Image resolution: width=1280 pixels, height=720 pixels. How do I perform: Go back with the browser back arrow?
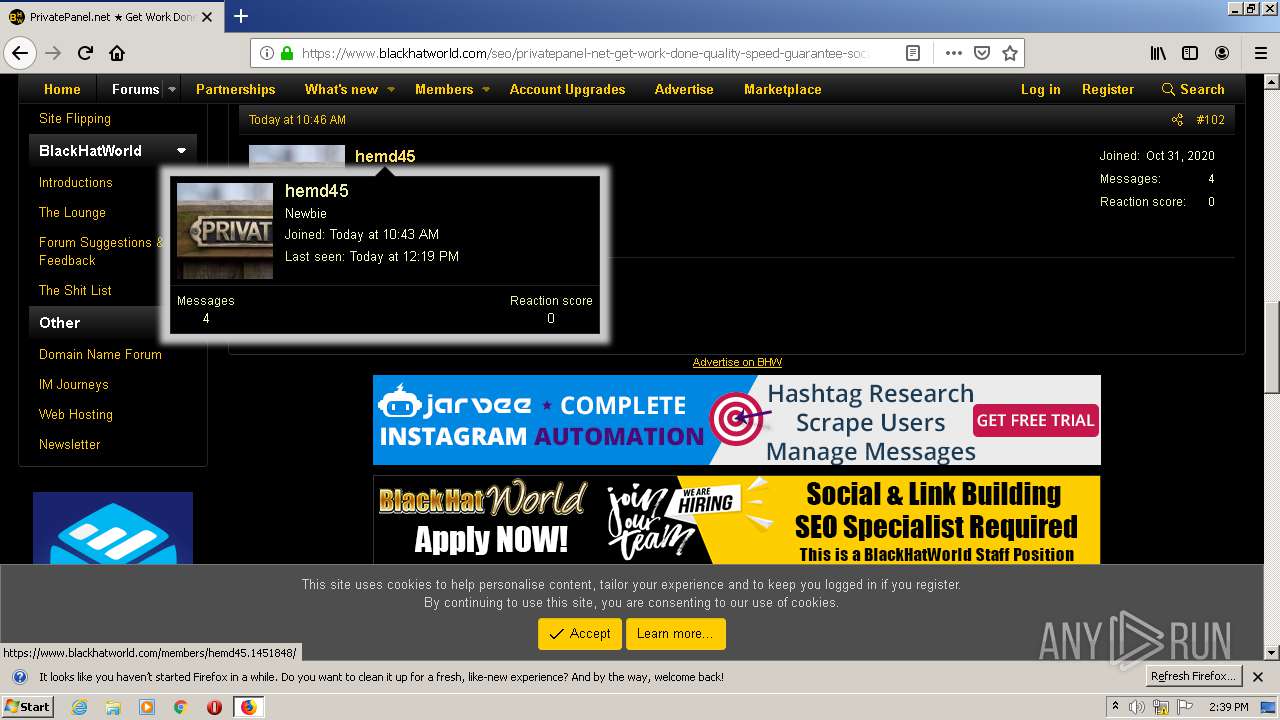pos(20,53)
